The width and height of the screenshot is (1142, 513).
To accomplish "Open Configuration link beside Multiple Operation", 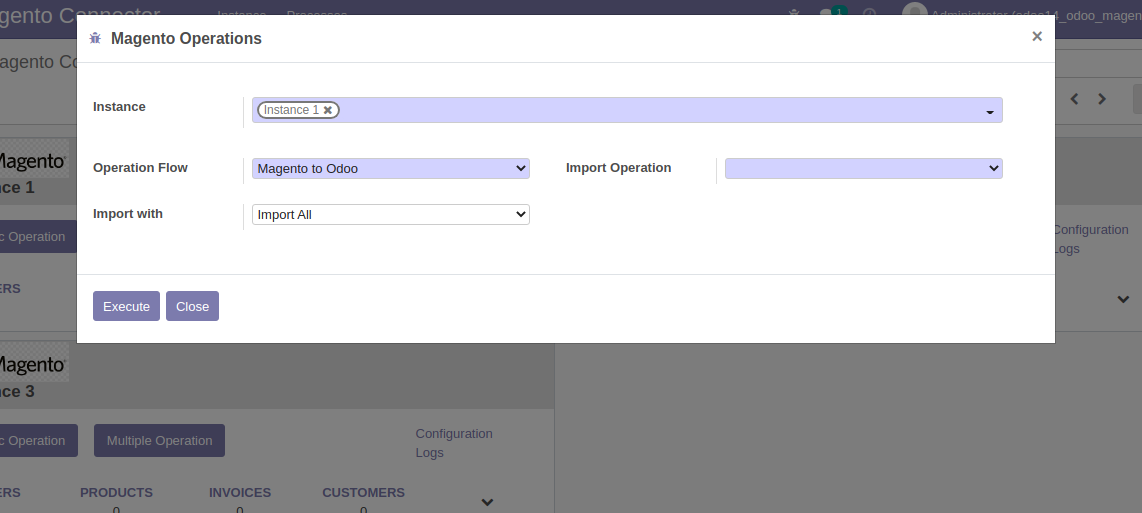I will (x=454, y=433).
